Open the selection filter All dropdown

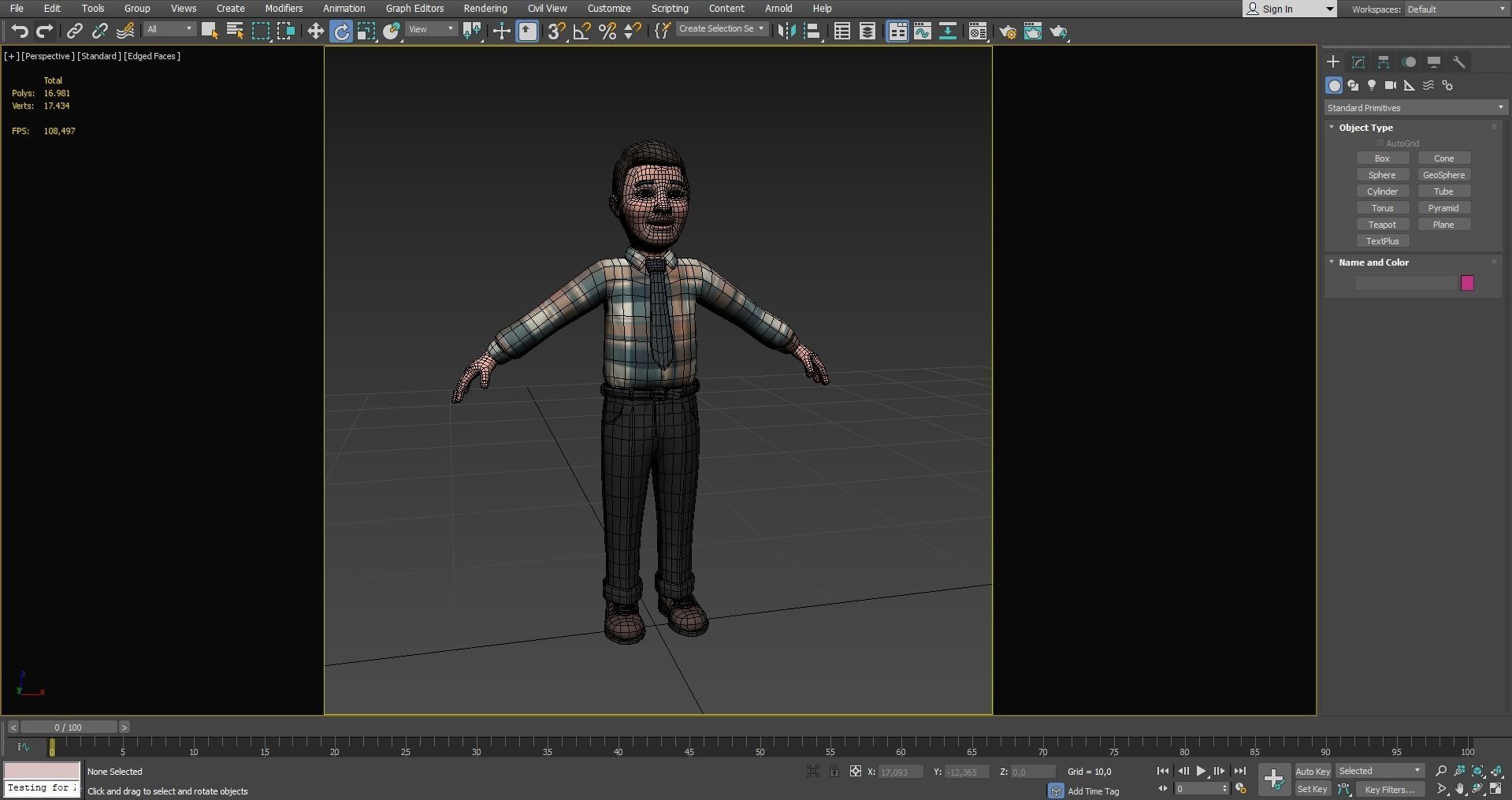point(169,29)
